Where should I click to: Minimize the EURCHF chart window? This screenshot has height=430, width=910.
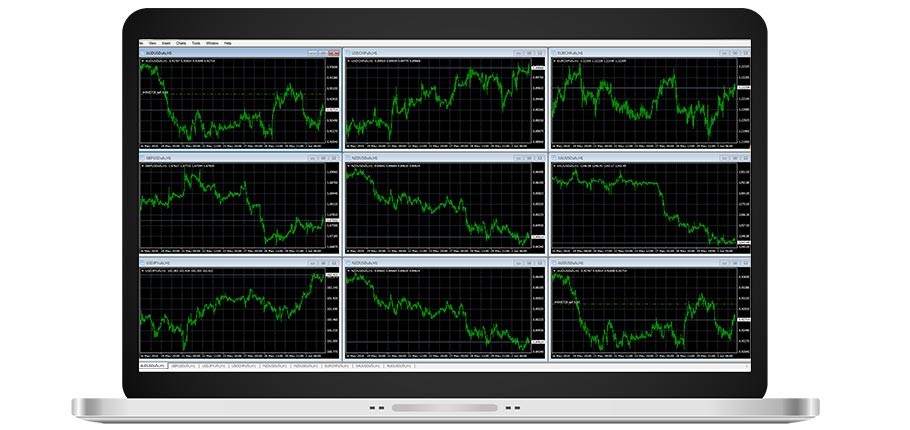tap(724, 53)
